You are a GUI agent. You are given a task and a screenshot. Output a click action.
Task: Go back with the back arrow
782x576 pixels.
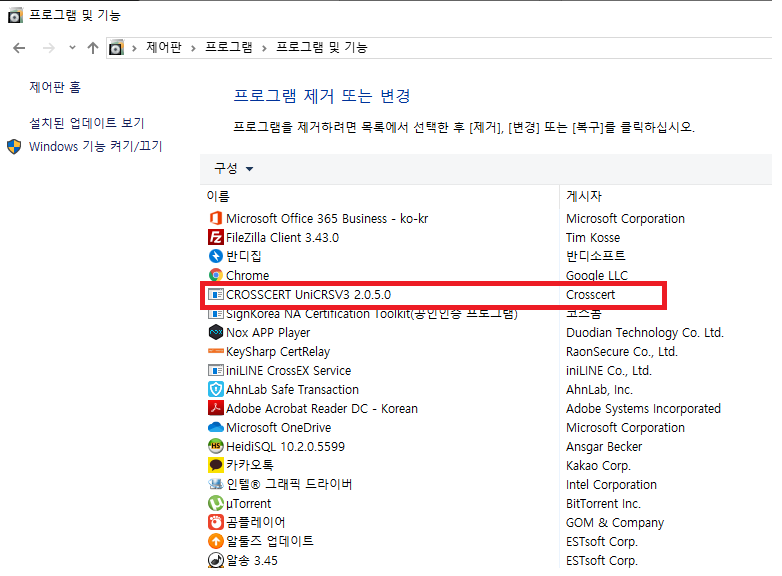click(19, 48)
